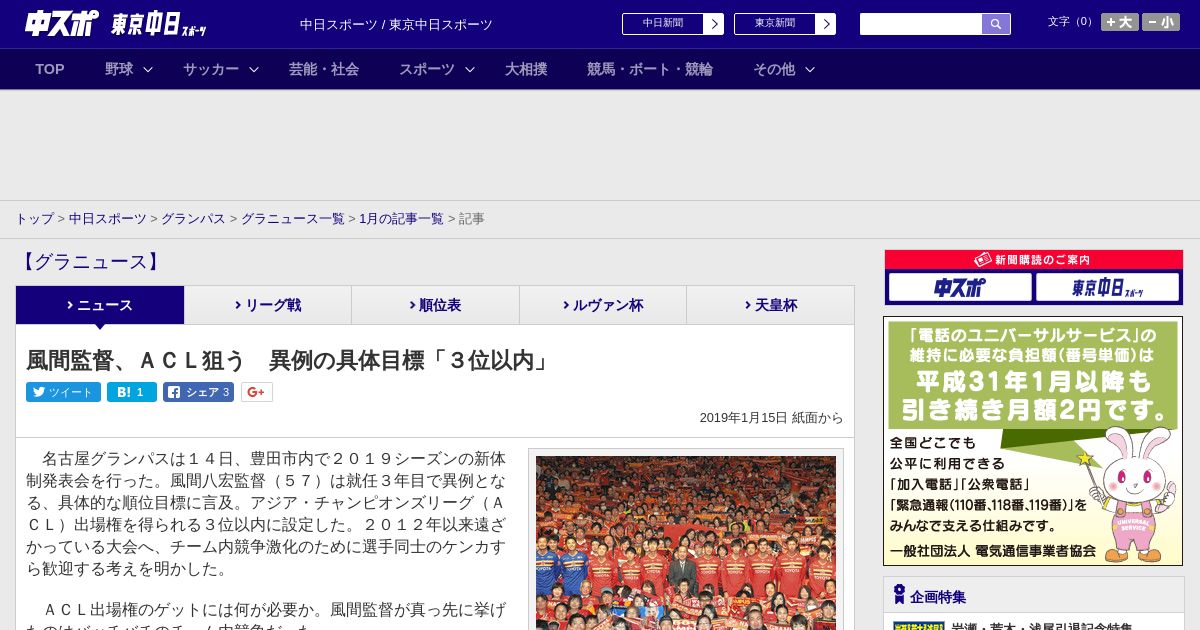Viewport: 1200px width, 630px height.
Task: Switch to ルヴァン杯 tab
Action: point(603,305)
